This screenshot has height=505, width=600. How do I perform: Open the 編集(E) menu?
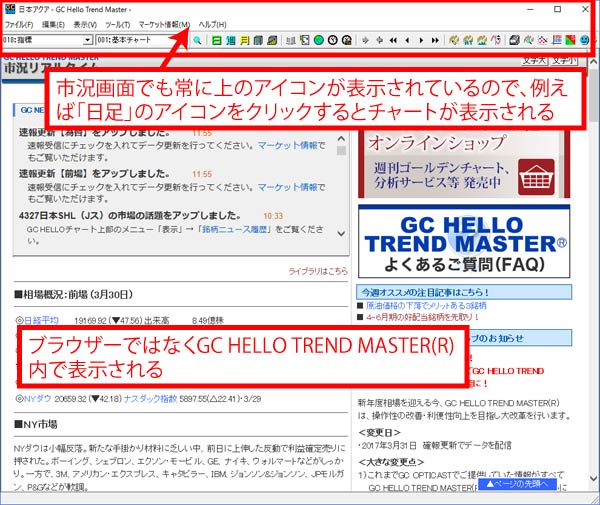[53, 25]
